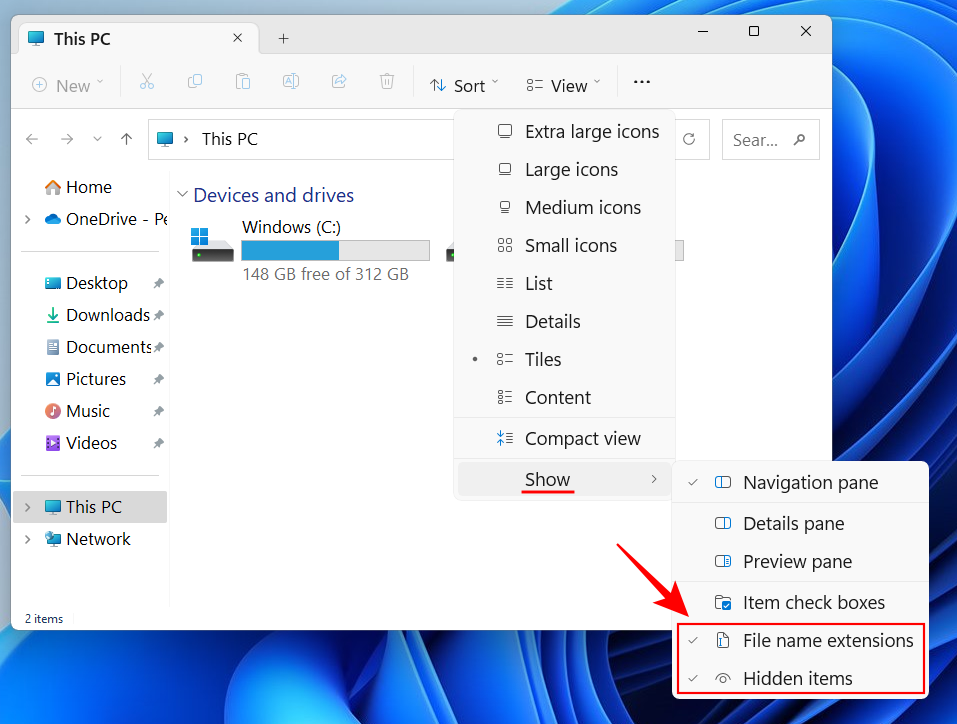957x724 pixels.
Task: Select the Cut icon in the toolbar
Action: 147,85
